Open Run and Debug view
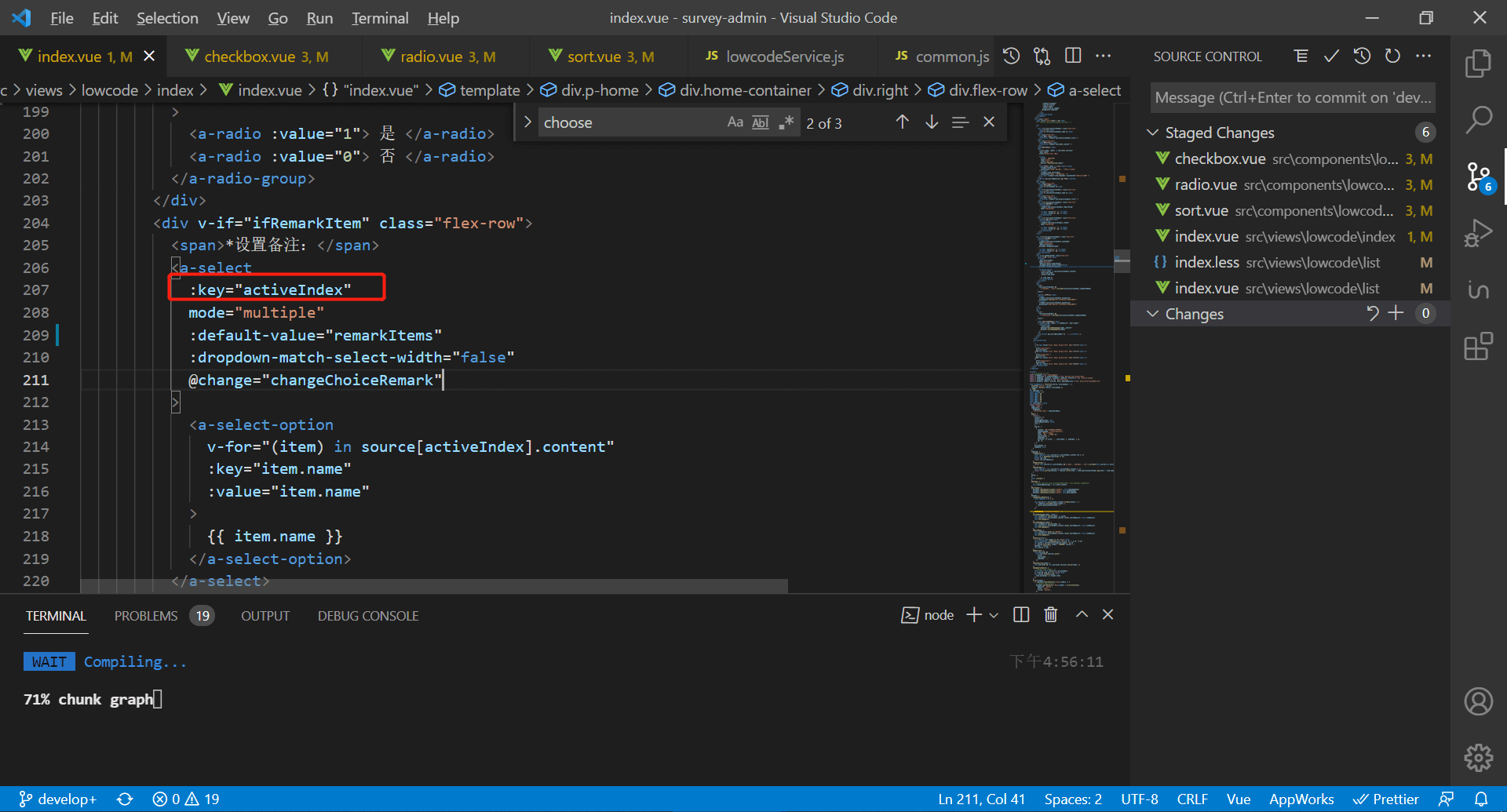The width and height of the screenshot is (1507, 812). click(1479, 234)
